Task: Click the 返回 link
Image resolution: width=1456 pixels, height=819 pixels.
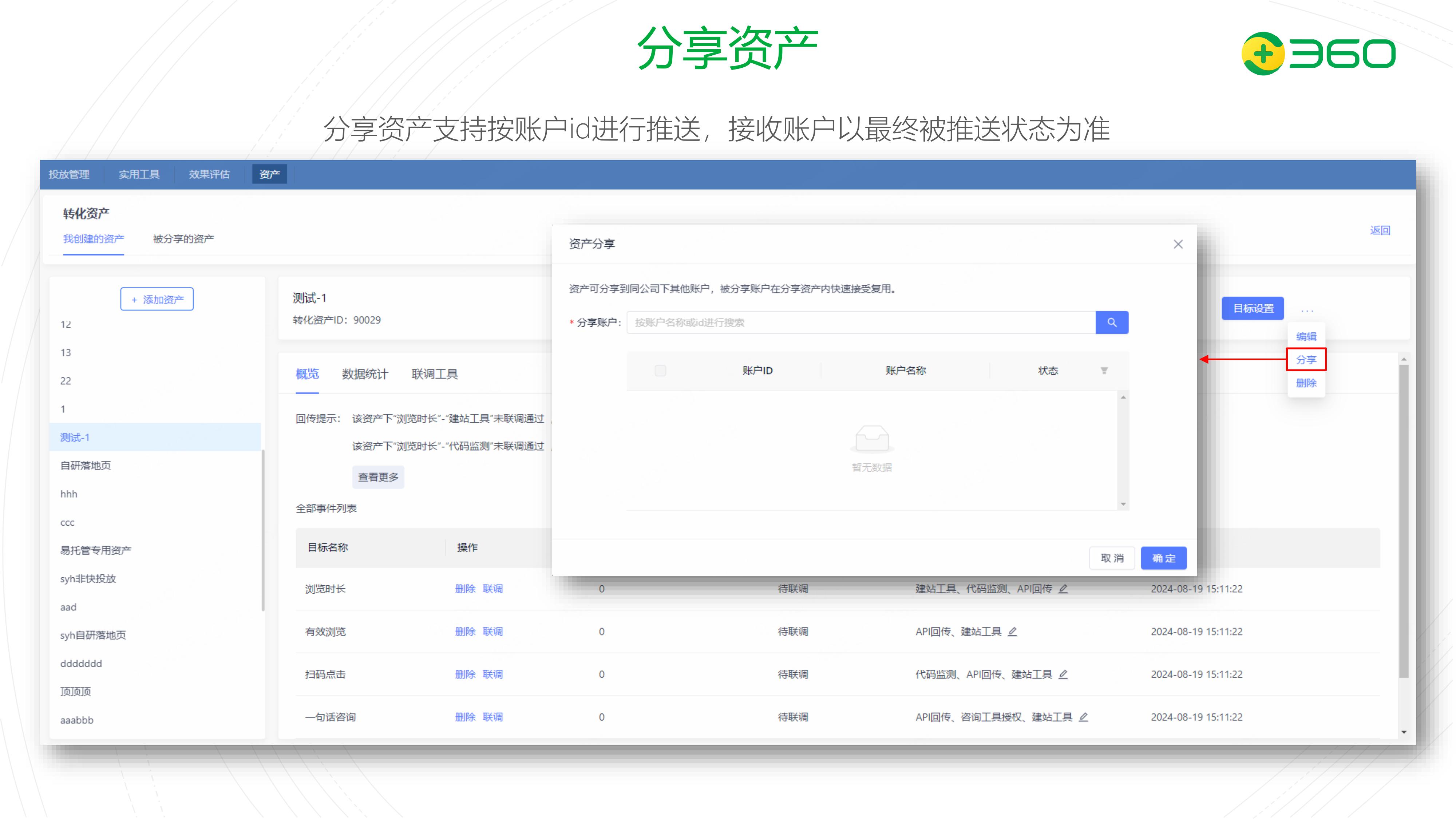Action: tap(1380, 230)
